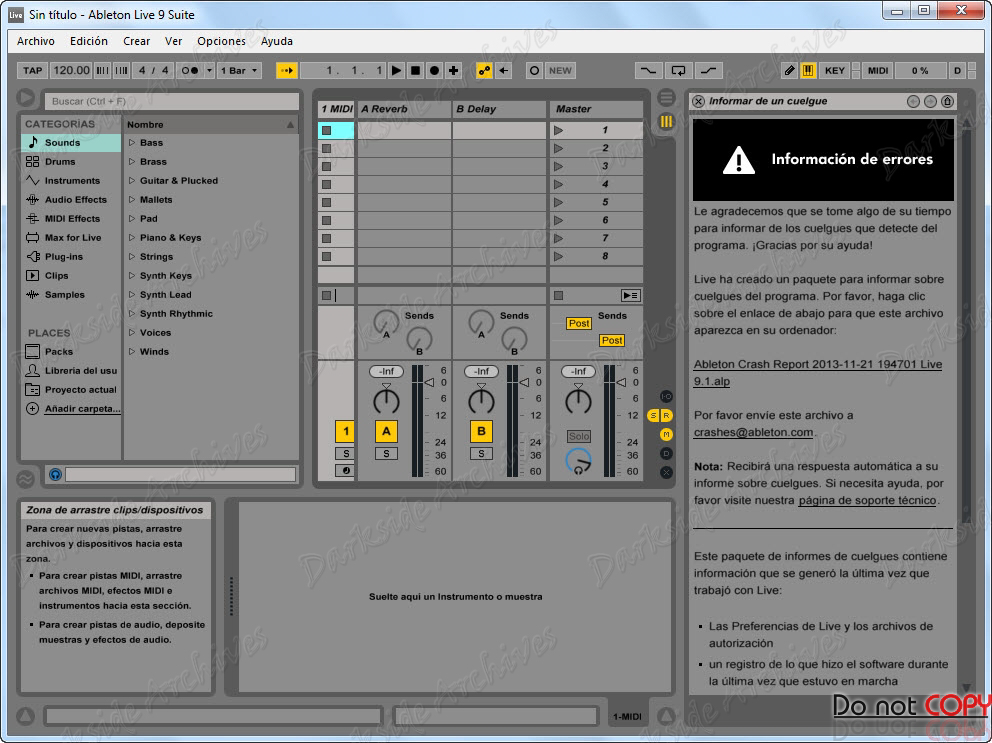Open Packs in Places
Image resolution: width=992 pixels, height=743 pixels.
[x=71, y=351]
